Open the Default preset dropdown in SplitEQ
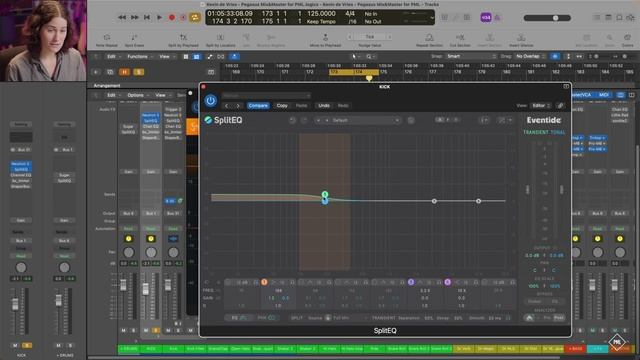Image resolution: width=640 pixels, height=360 pixels. (365, 120)
